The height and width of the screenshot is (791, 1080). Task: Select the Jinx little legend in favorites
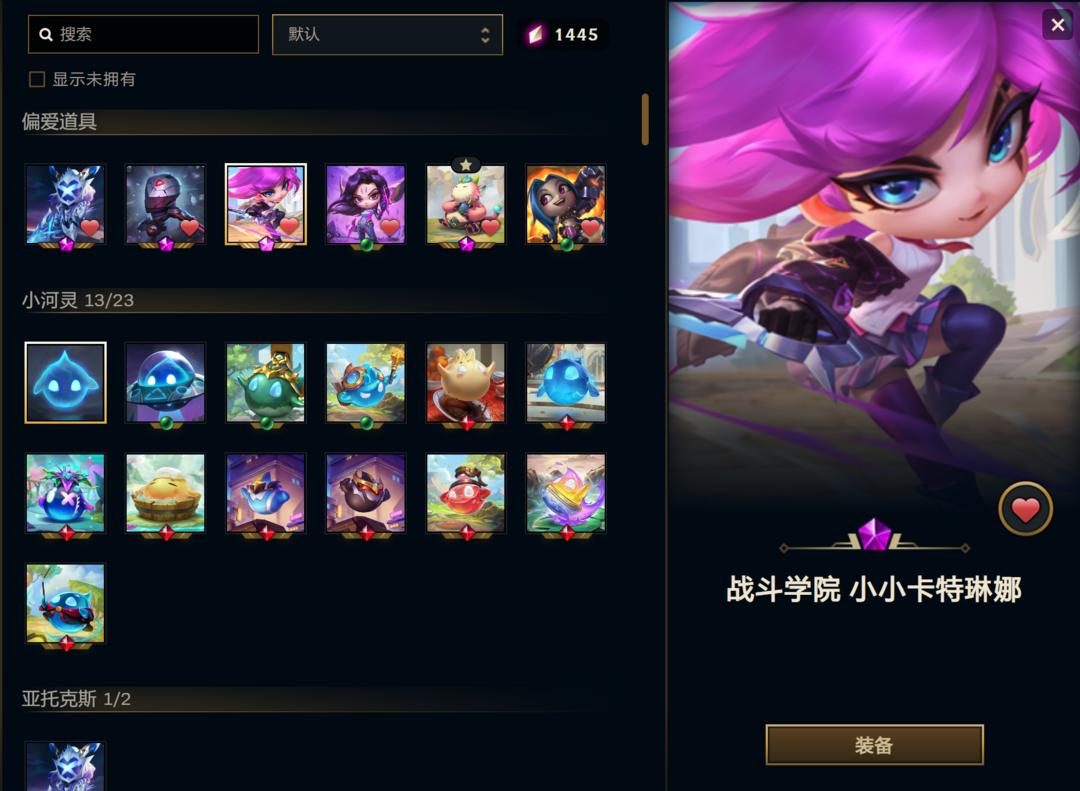[565, 204]
